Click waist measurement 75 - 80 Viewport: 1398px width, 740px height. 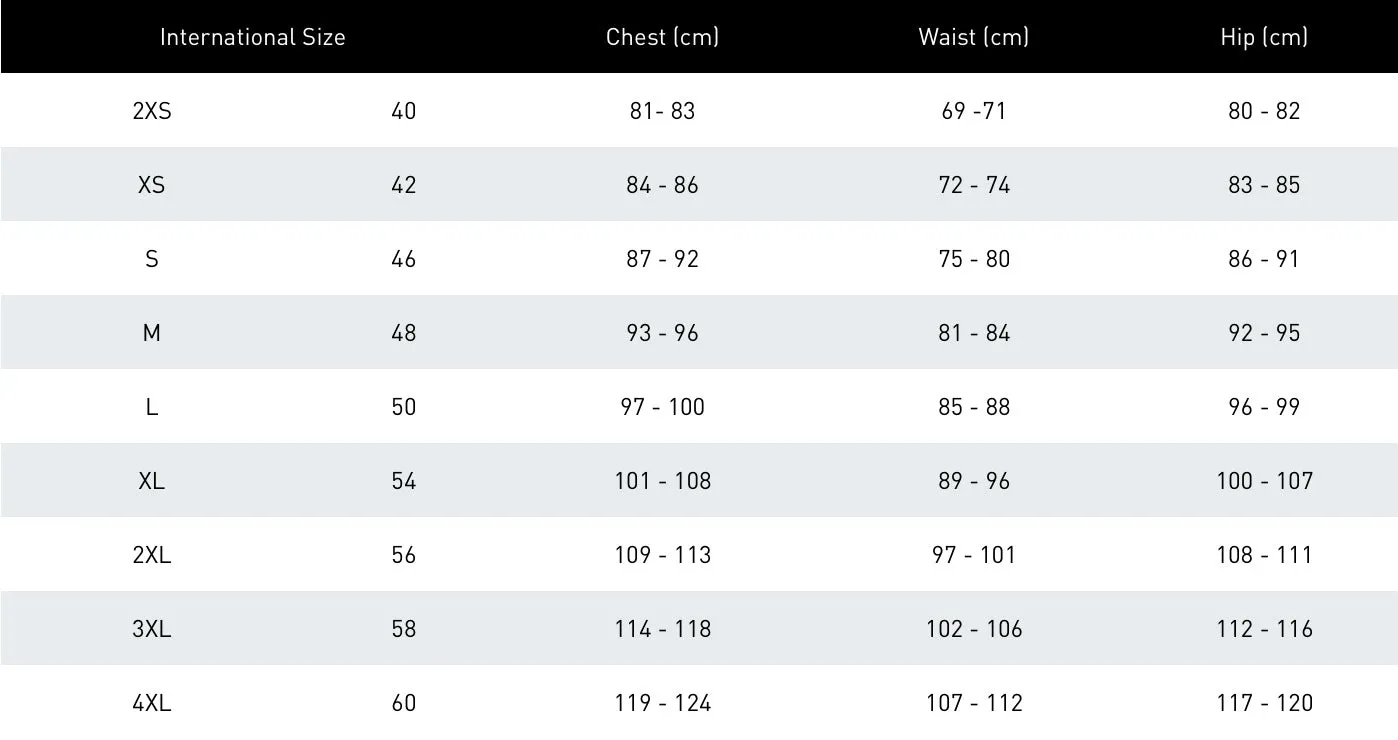[x=974, y=259]
